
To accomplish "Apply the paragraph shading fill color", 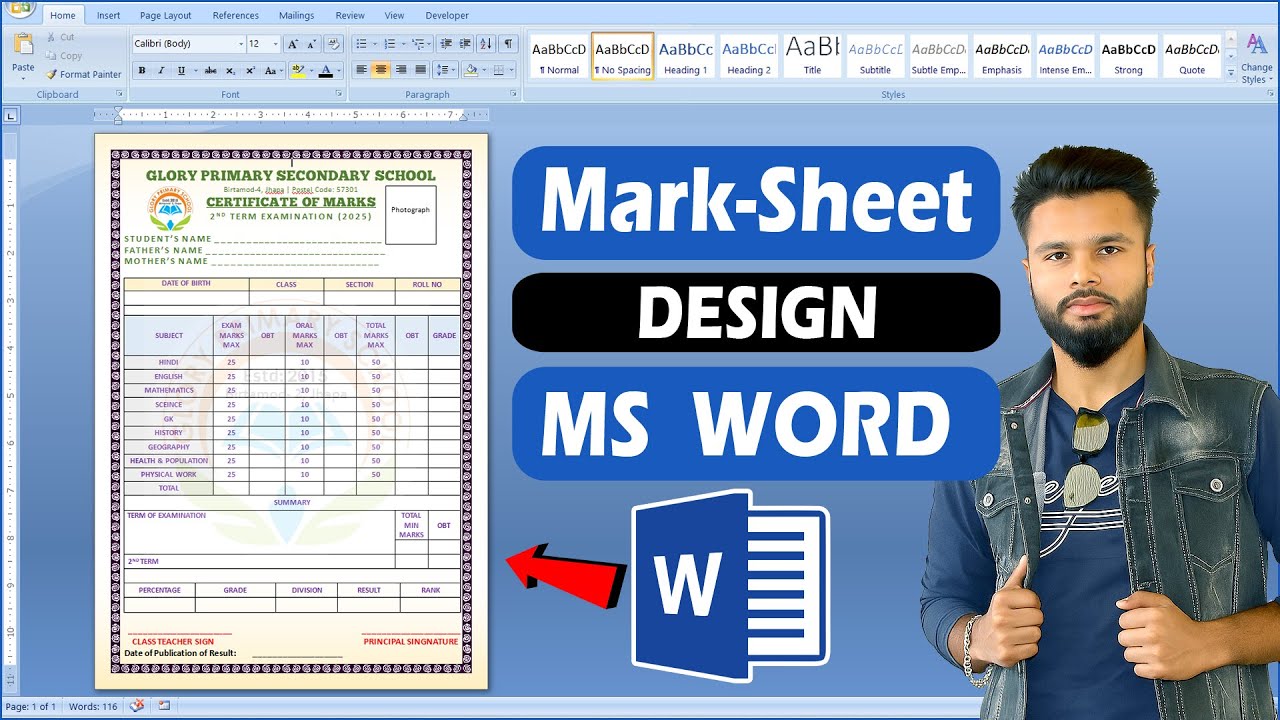I will click(x=470, y=70).
